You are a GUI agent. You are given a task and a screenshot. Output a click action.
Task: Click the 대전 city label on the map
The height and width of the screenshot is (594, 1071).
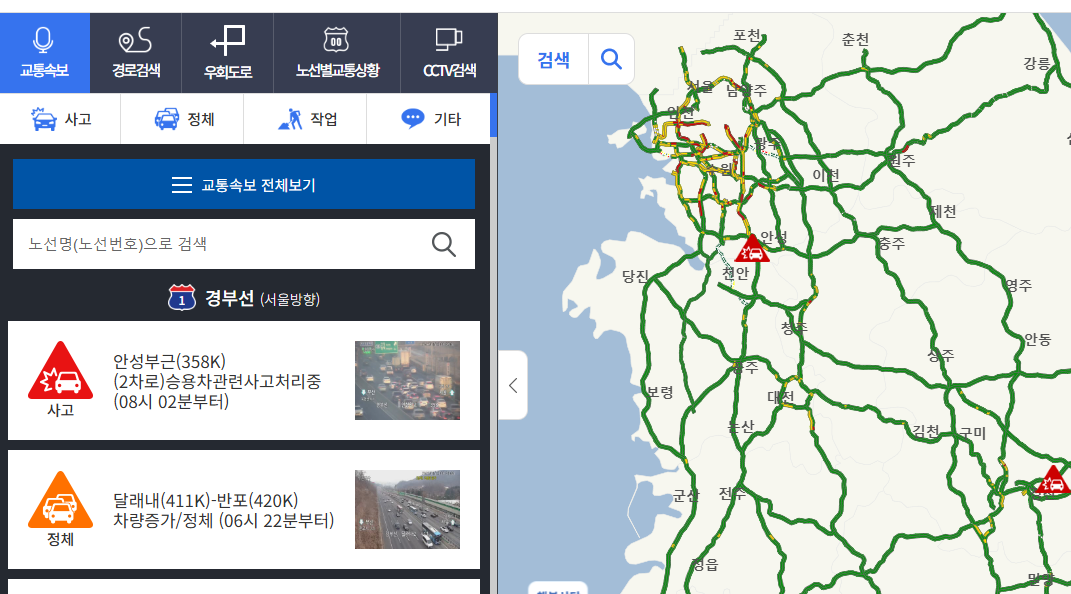tap(781, 397)
